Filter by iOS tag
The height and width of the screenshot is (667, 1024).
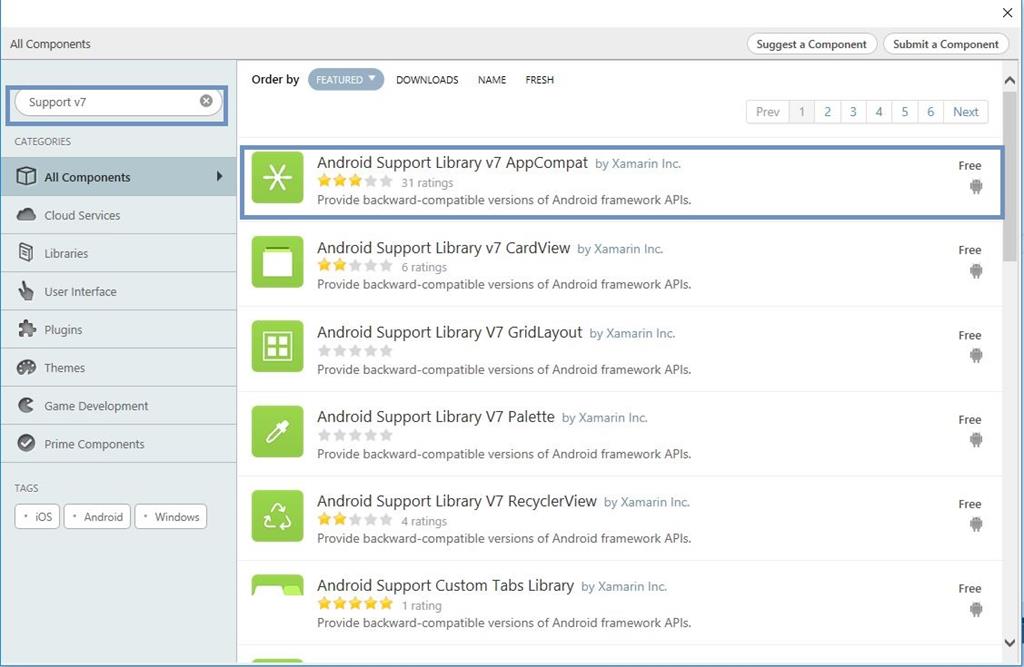(37, 516)
